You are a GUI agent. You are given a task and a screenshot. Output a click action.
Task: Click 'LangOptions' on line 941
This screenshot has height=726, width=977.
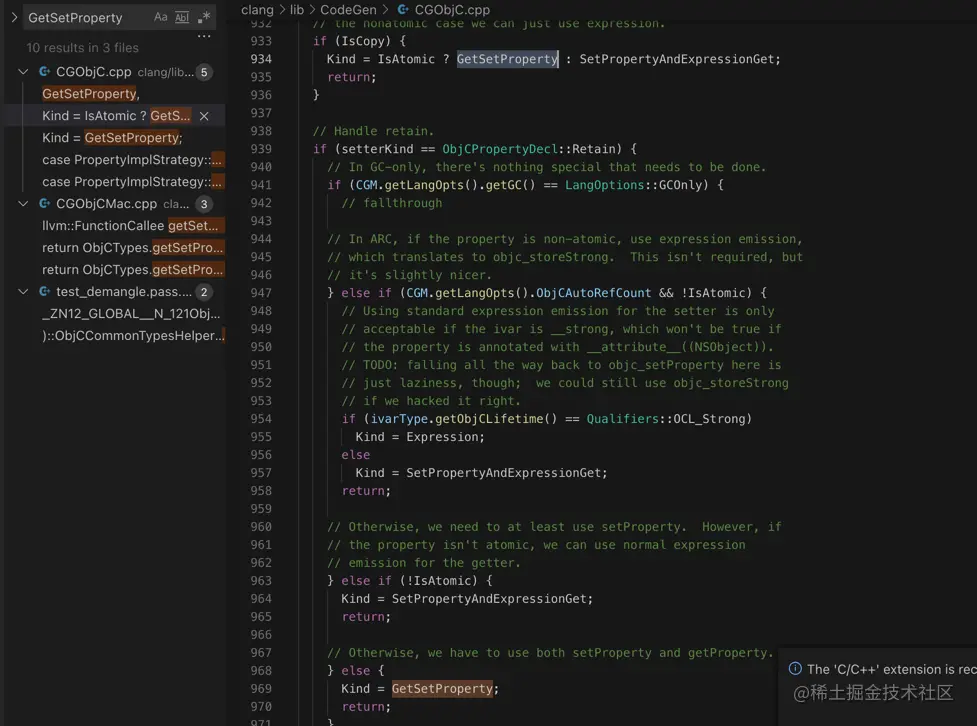(605, 185)
